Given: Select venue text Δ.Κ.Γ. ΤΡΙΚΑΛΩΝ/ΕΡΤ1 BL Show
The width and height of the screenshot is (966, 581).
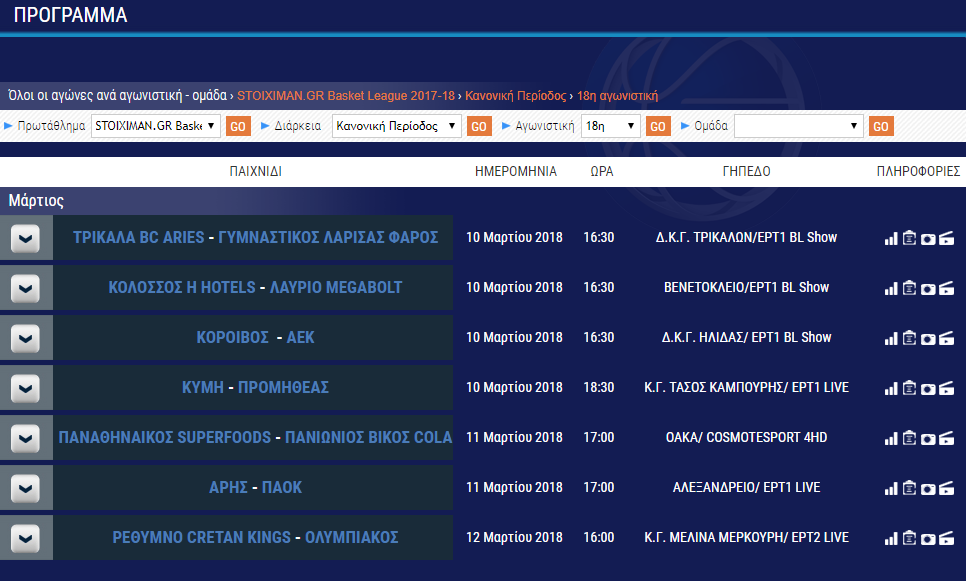Looking at the screenshot, I should (x=747, y=237).
